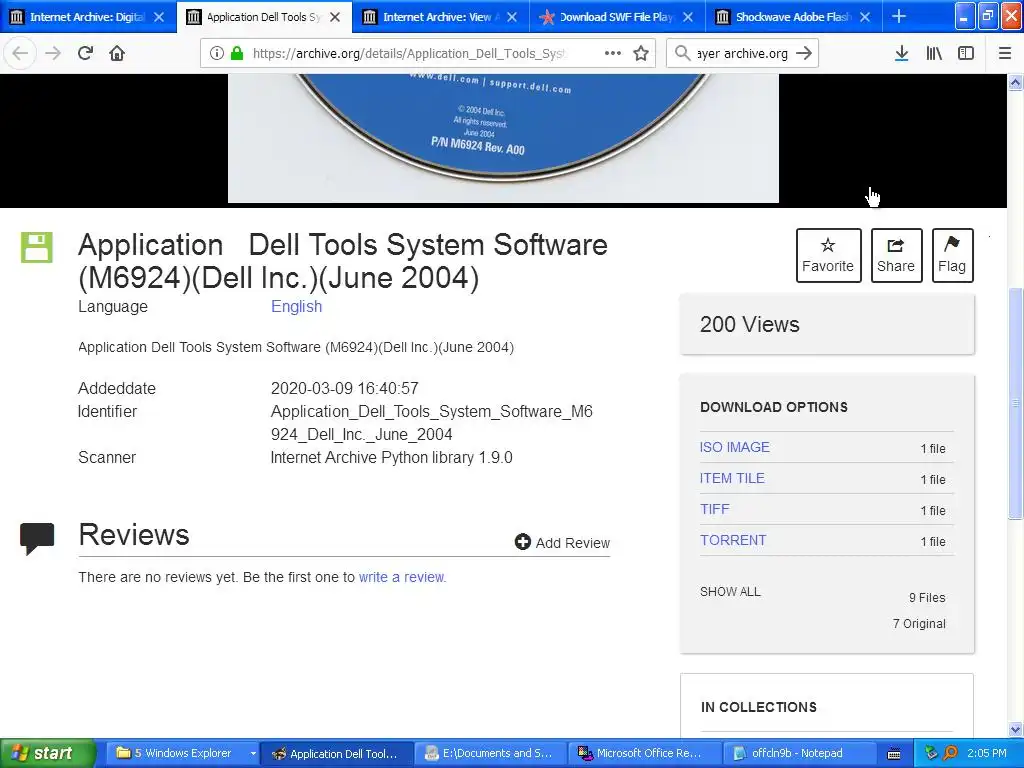Switch to Microsoft Office Re... taskbar window

tap(644, 753)
